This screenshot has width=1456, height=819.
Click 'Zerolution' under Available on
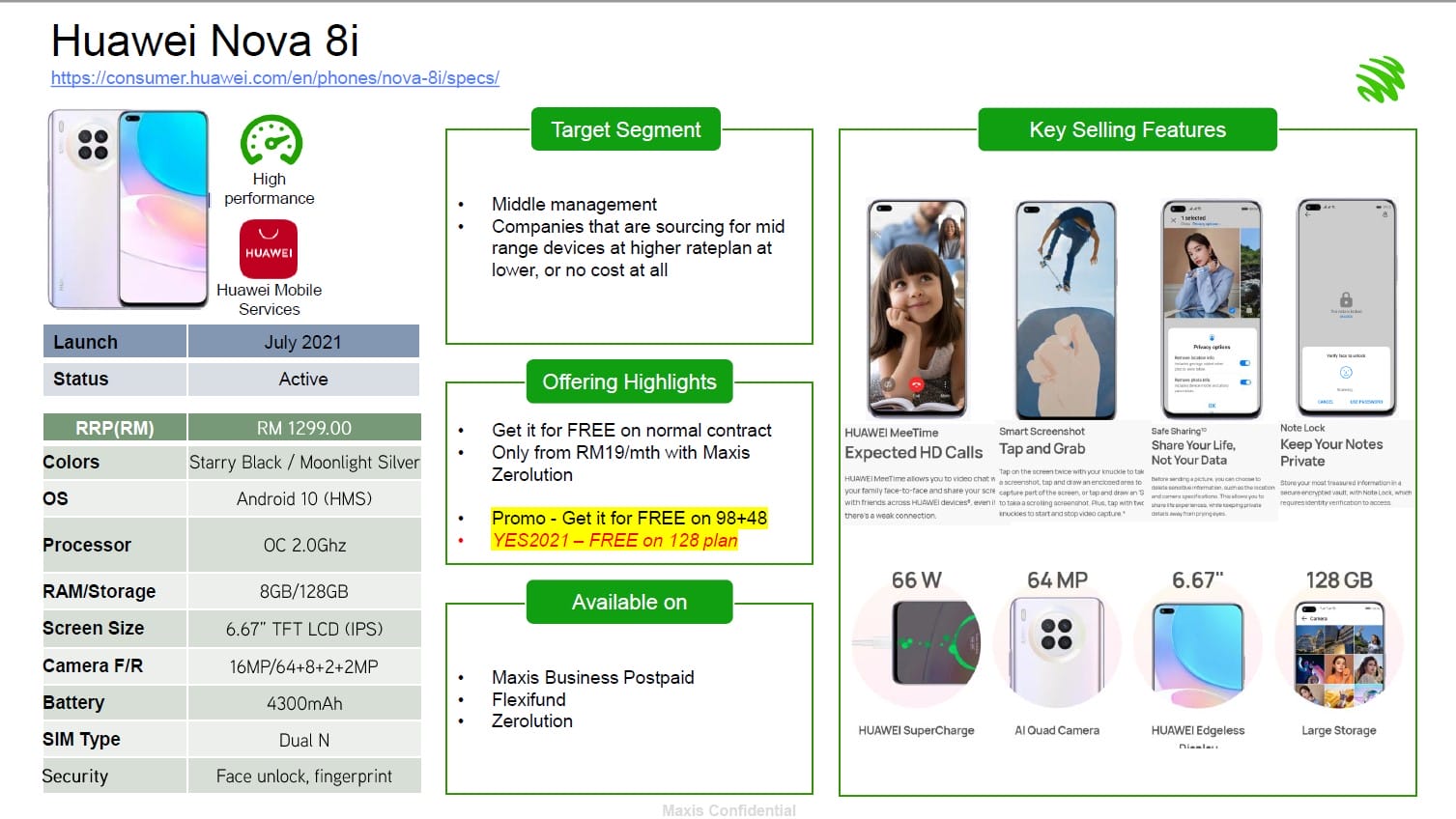pos(531,720)
